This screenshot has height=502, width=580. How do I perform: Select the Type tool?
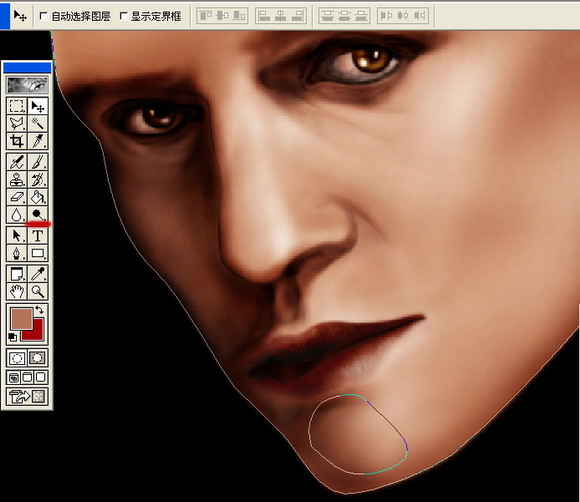(x=37, y=236)
